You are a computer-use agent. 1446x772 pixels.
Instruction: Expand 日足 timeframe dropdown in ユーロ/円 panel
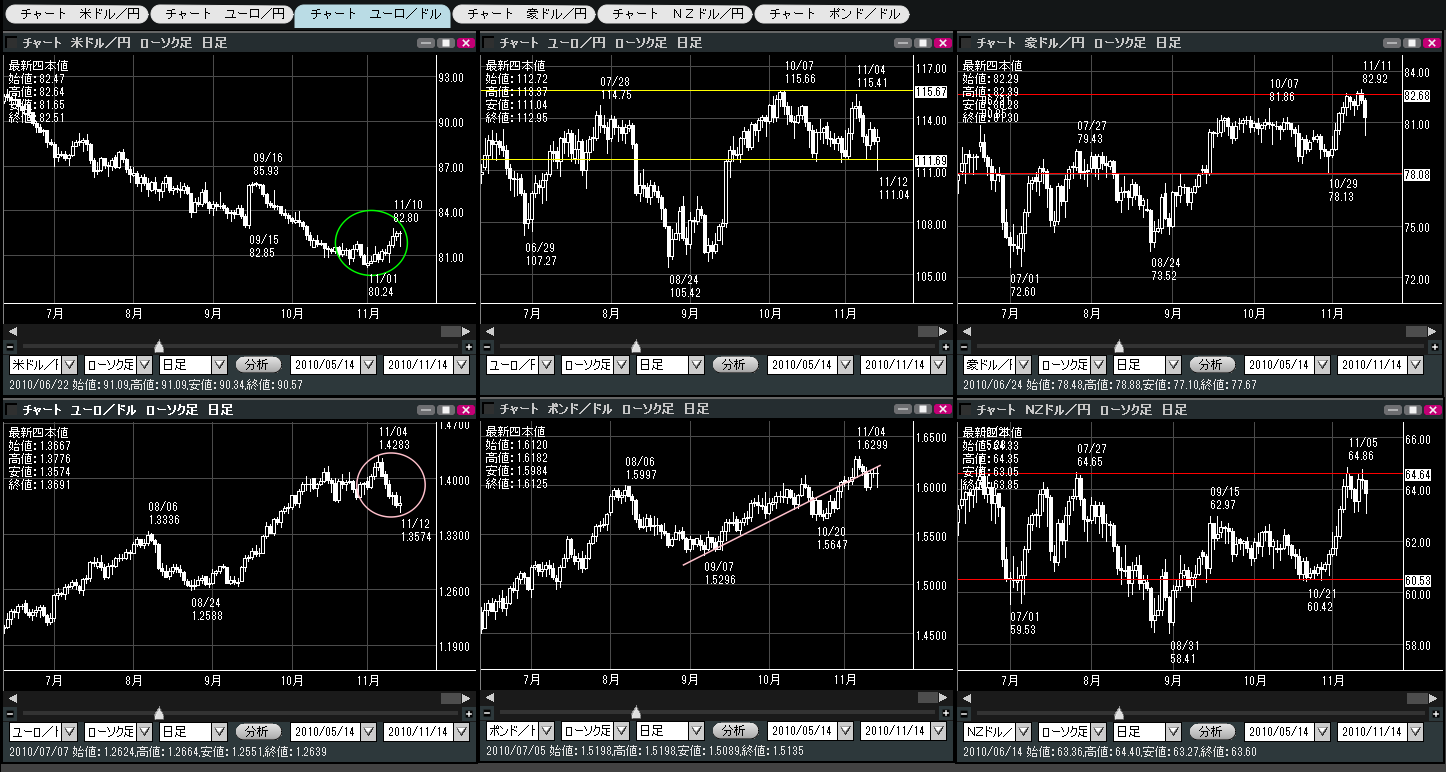click(695, 365)
